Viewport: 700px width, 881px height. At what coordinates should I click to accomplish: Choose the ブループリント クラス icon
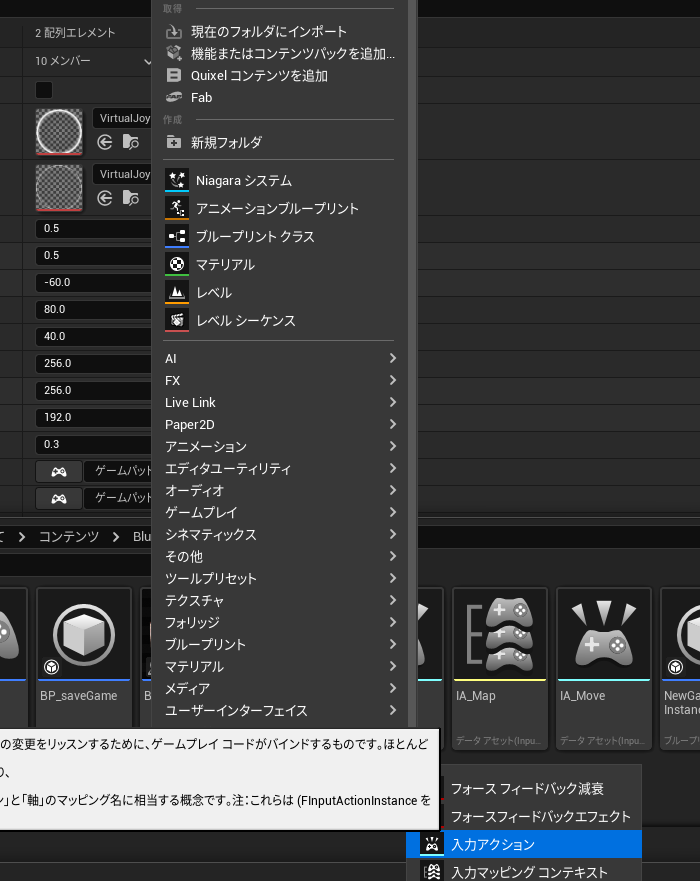point(177,236)
